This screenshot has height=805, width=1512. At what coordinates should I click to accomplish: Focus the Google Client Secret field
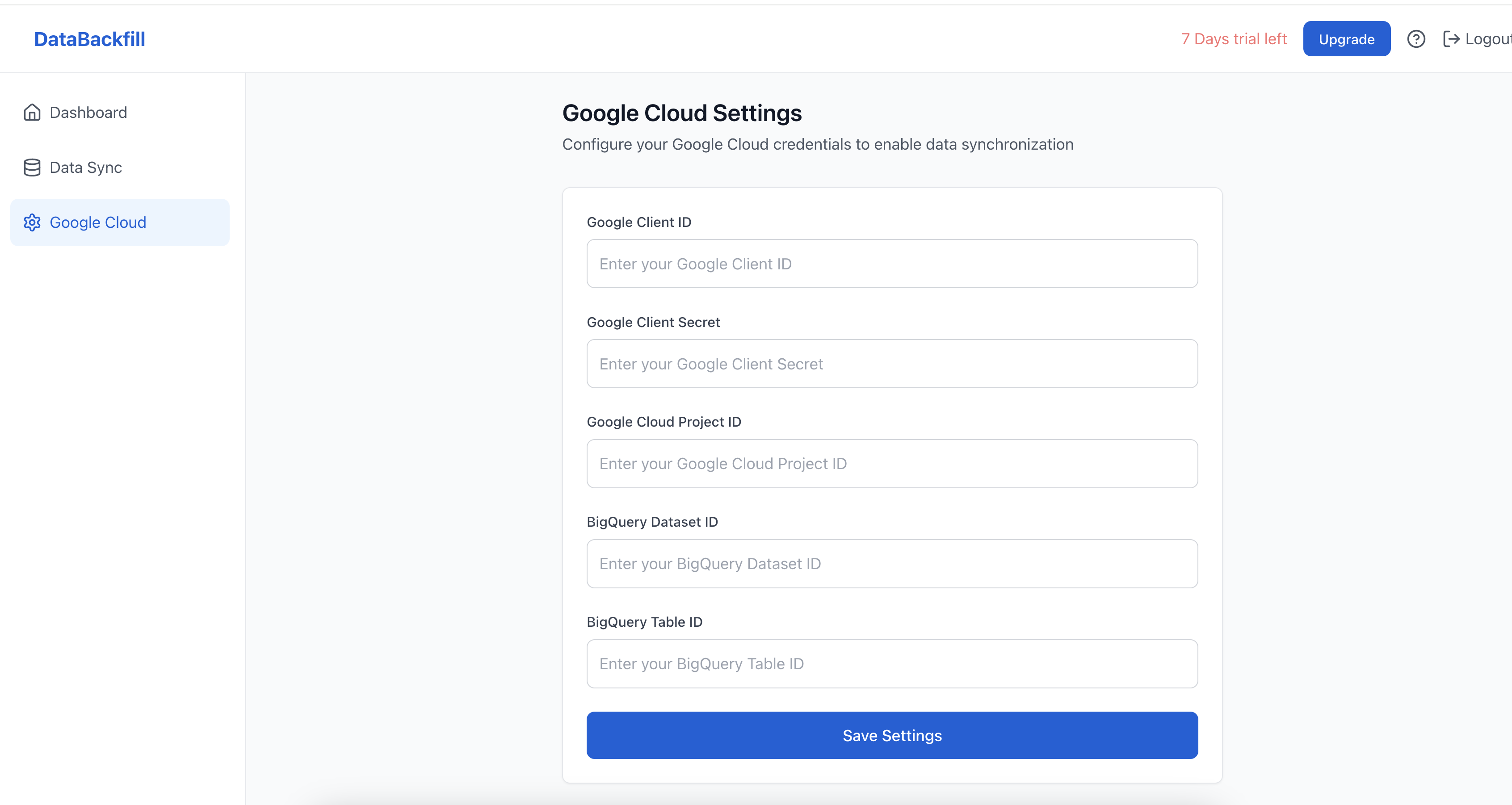(891, 364)
